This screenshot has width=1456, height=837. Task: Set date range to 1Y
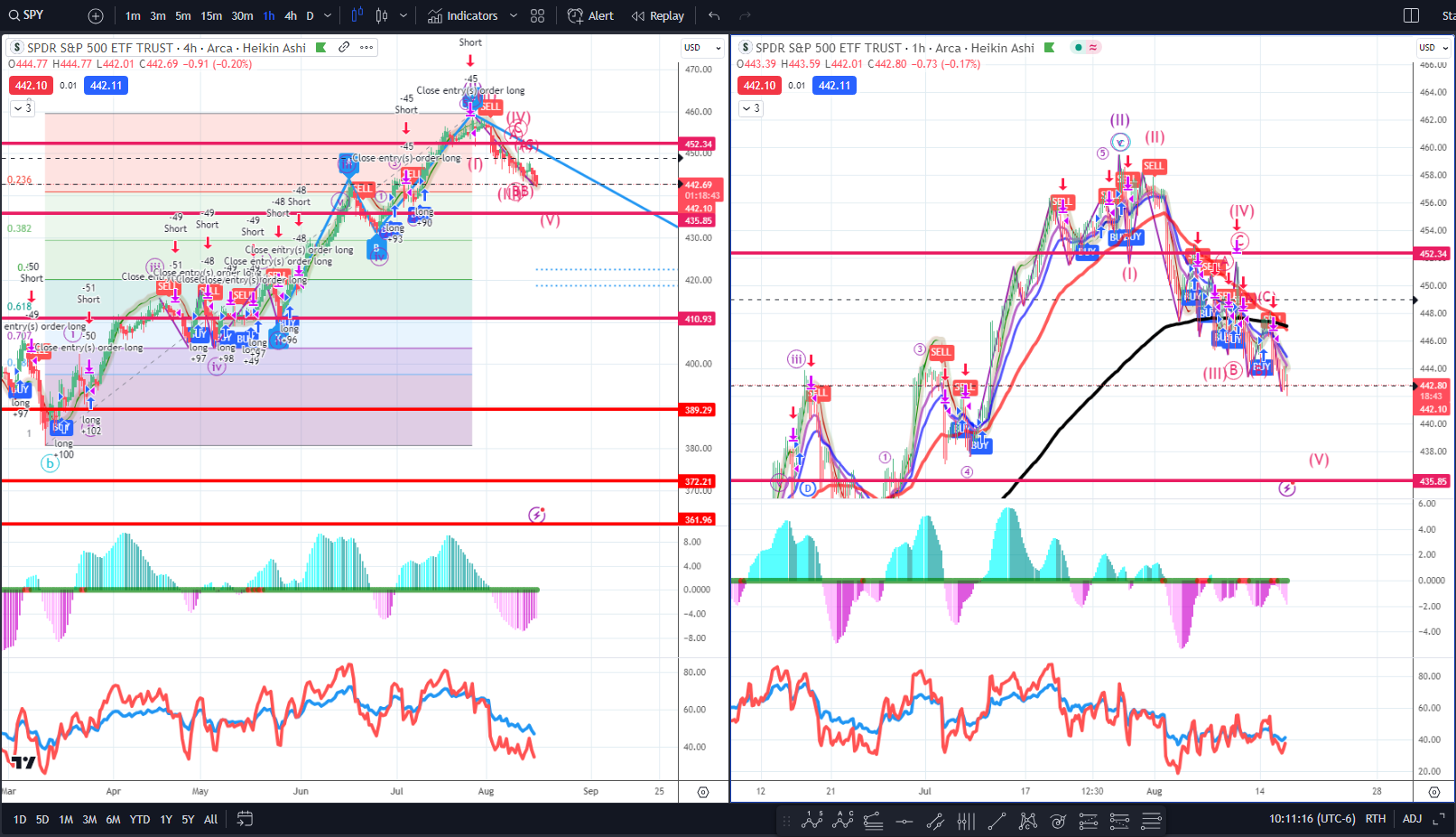tap(166, 820)
